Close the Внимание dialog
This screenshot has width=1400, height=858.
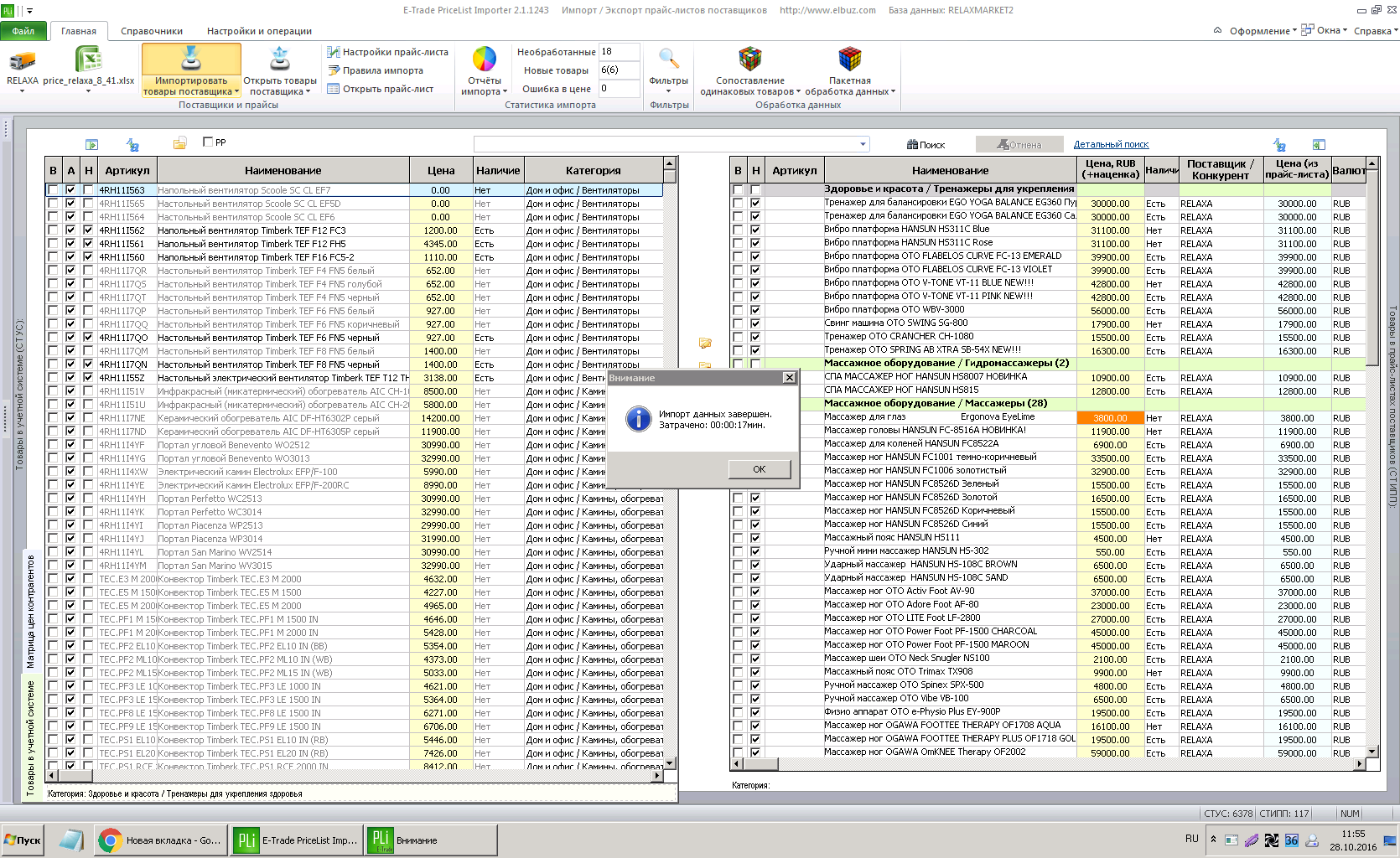pos(789,378)
